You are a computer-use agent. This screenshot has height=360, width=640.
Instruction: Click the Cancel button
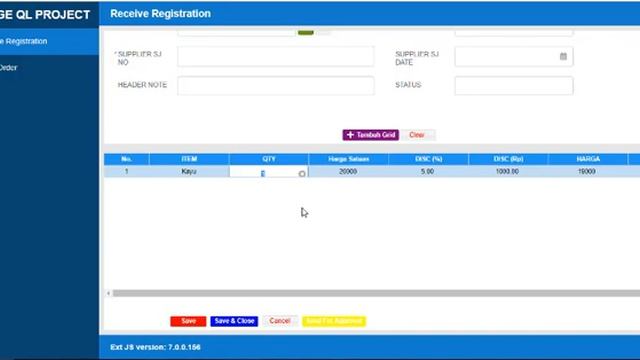click(x=280, y=321)
